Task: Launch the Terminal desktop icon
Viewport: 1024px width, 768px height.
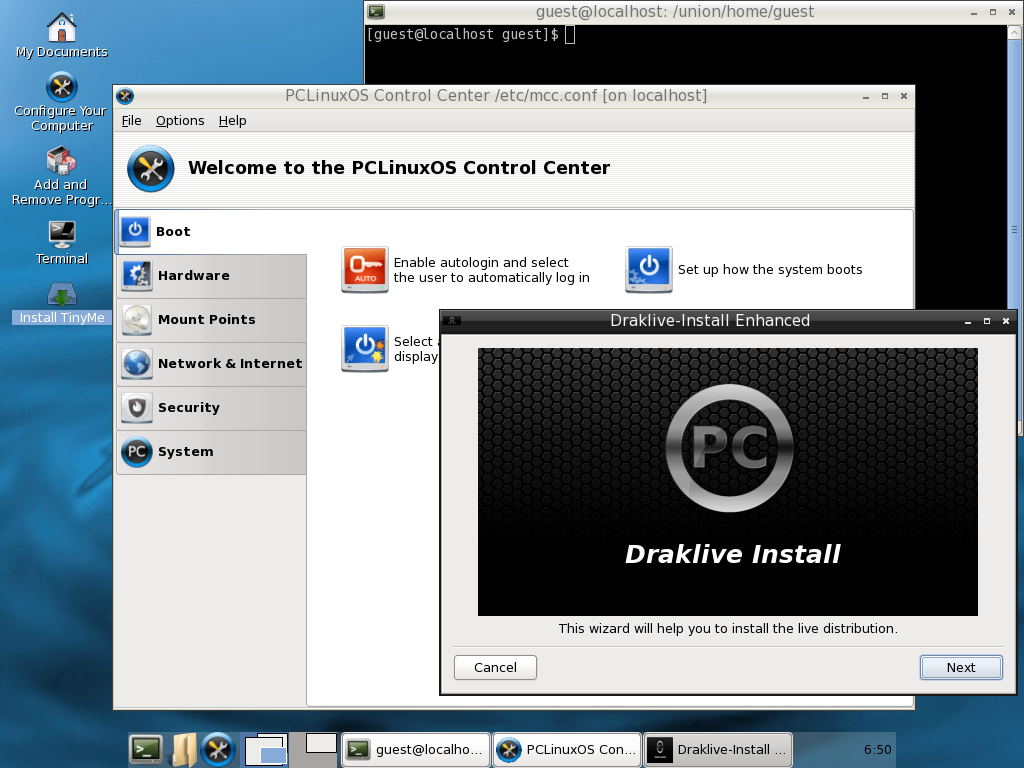Action: click(61, 242)
